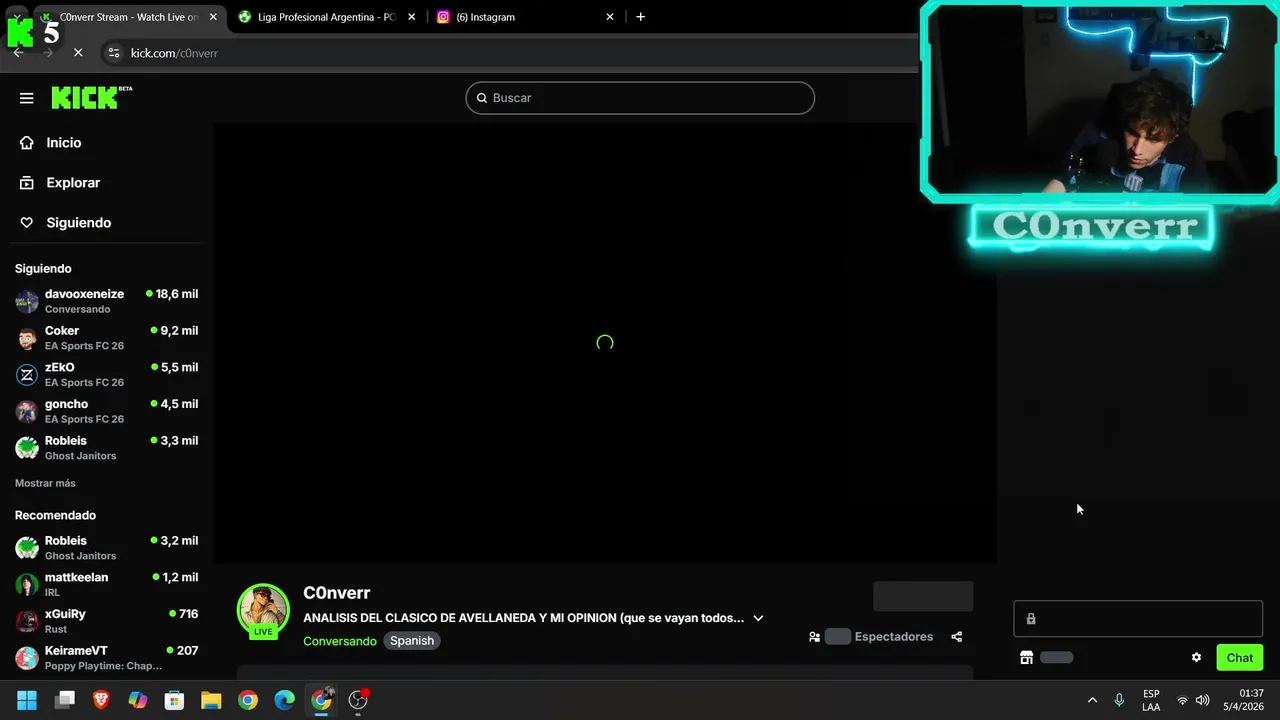The width and height of the screenshot is (1280, 720).
Task: Open Microsoft Edge from taskbar
Action: tap(284, 700)
